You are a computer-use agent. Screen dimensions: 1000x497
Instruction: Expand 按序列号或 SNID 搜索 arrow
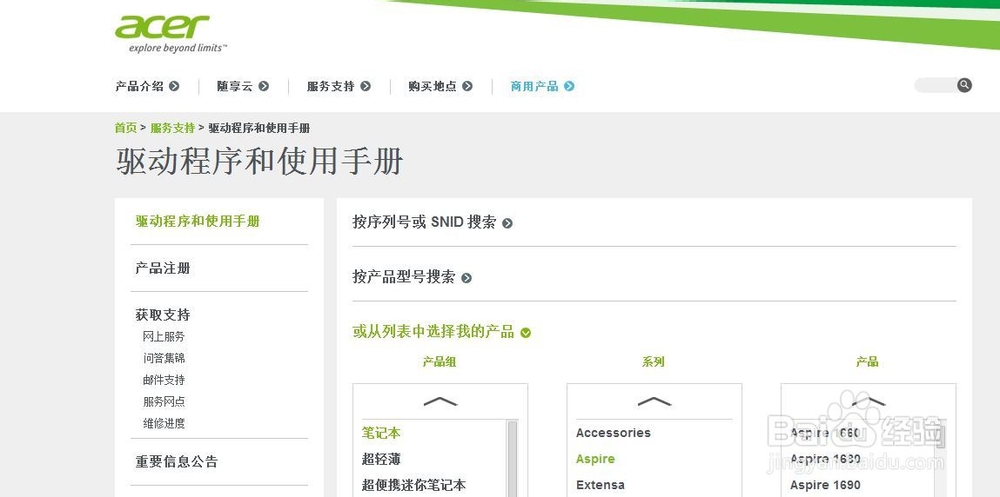coord(507,223)
